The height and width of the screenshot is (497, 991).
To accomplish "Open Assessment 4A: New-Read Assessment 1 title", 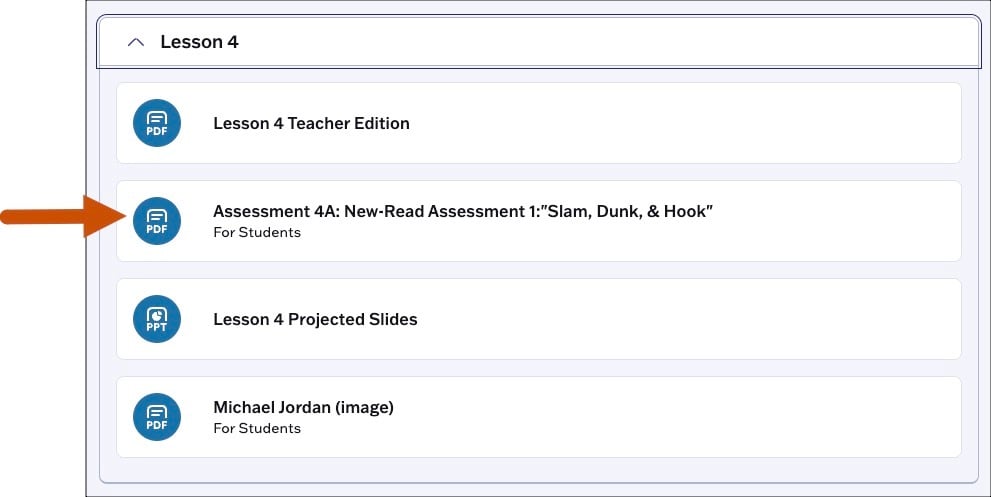I will (400, 212).
